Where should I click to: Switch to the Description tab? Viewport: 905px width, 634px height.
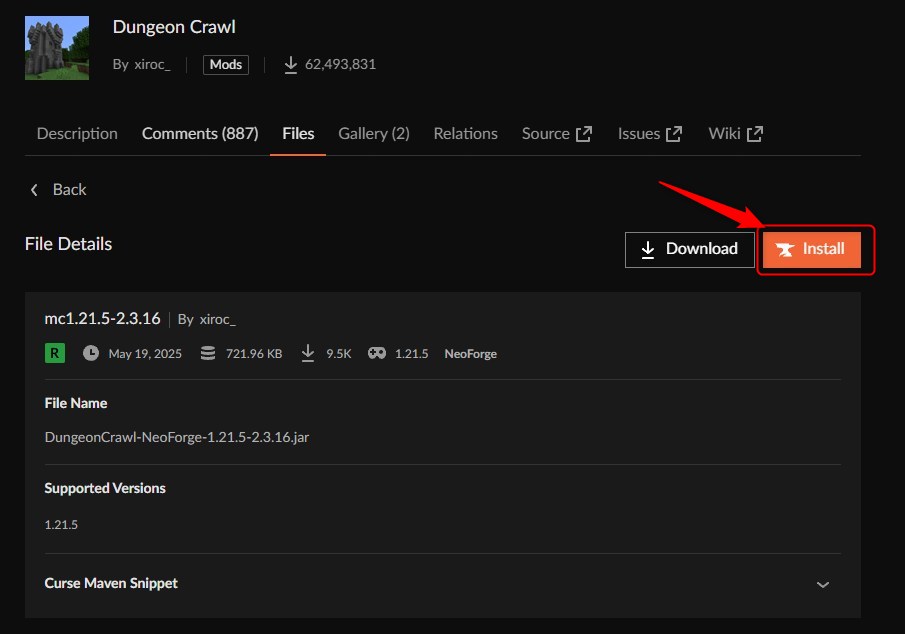coord(77,133)
